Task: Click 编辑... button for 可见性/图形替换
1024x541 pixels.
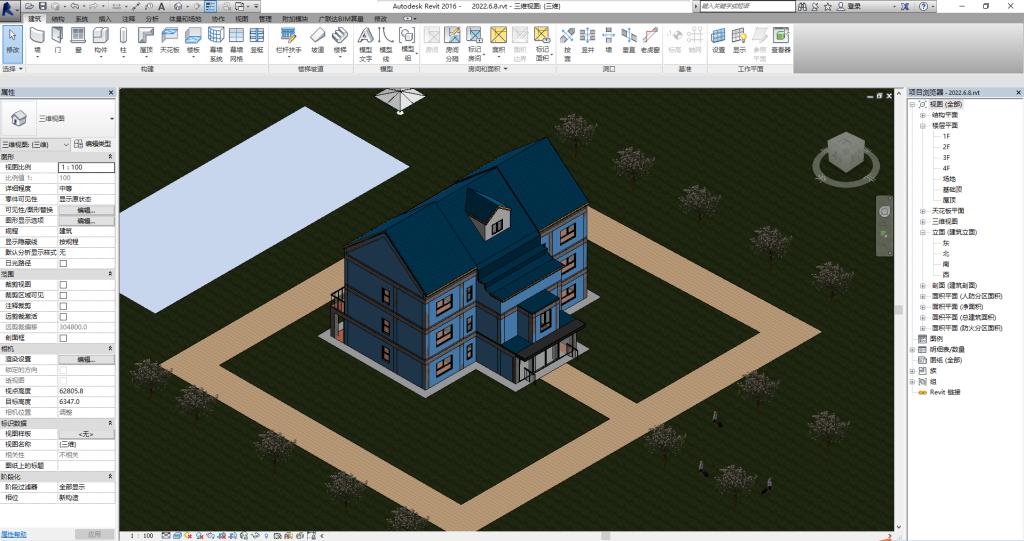Action: click(x=86, y=210)
